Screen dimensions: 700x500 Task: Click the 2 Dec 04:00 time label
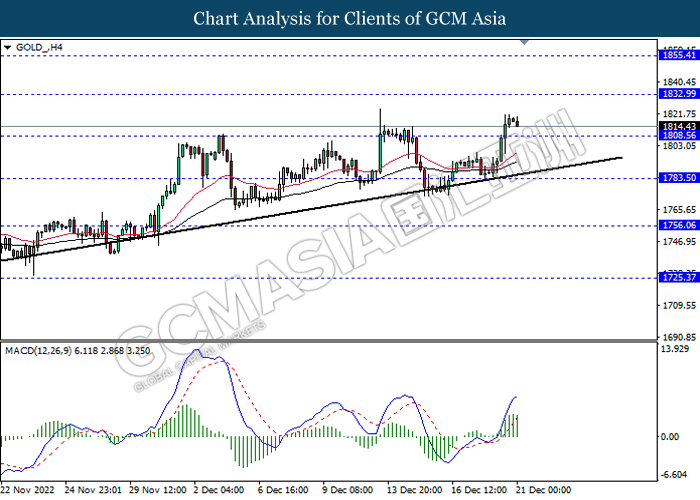(x=219, y=490)
